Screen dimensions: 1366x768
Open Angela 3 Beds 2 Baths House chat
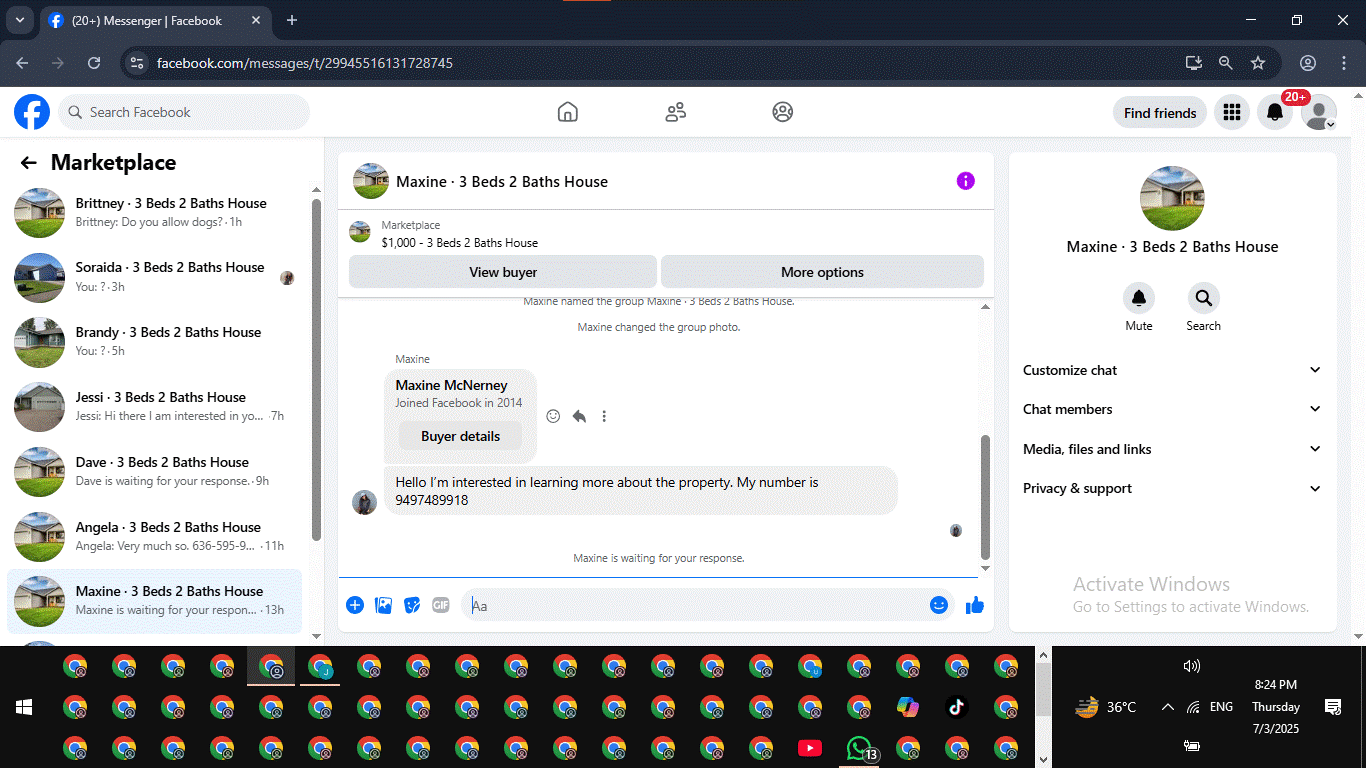[155, 537]
